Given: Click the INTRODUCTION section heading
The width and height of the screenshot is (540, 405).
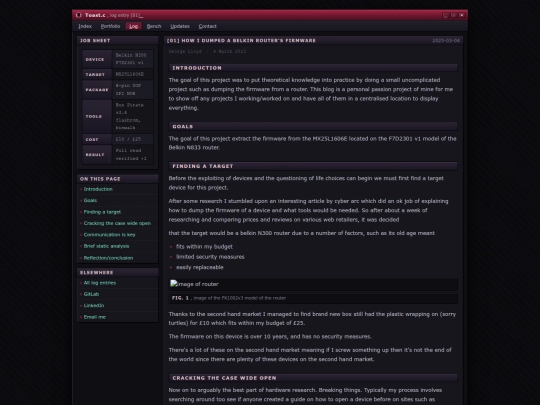Looking at the screenshot, I should tap(313, 68).
